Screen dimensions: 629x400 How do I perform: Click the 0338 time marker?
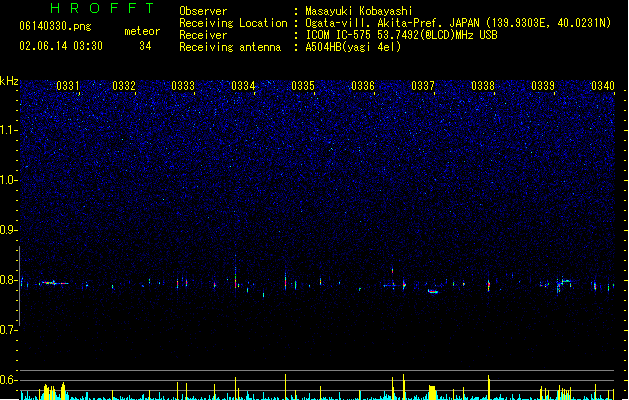[483, 86]
